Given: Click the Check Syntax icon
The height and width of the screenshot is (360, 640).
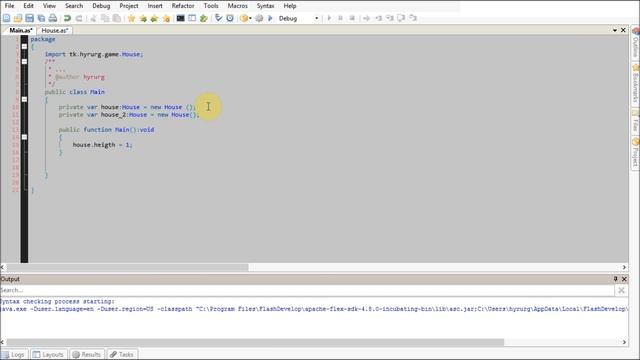Looking at the screenshot, I should point(218,18).
